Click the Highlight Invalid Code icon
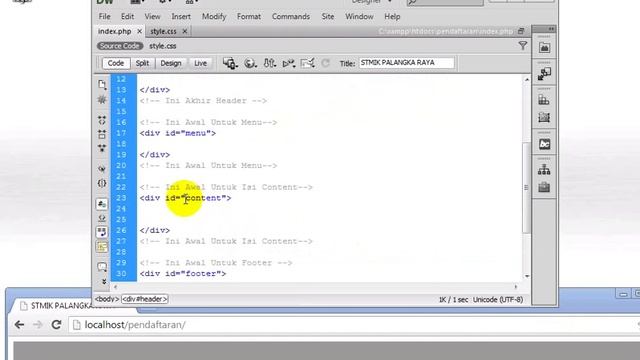Image resolution: width=640 pixels, height=360 pixels. coord(102,218)
